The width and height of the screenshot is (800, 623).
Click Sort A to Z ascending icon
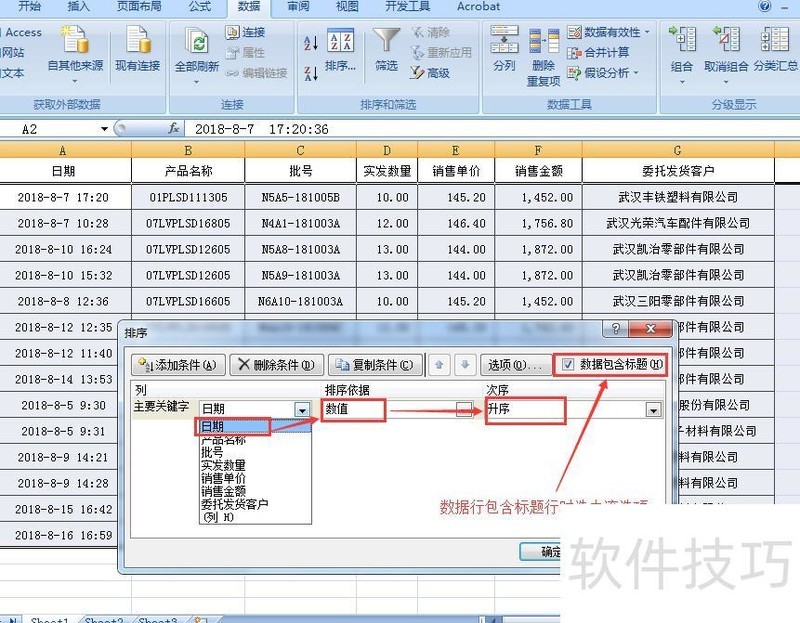(x=311, y=43)
